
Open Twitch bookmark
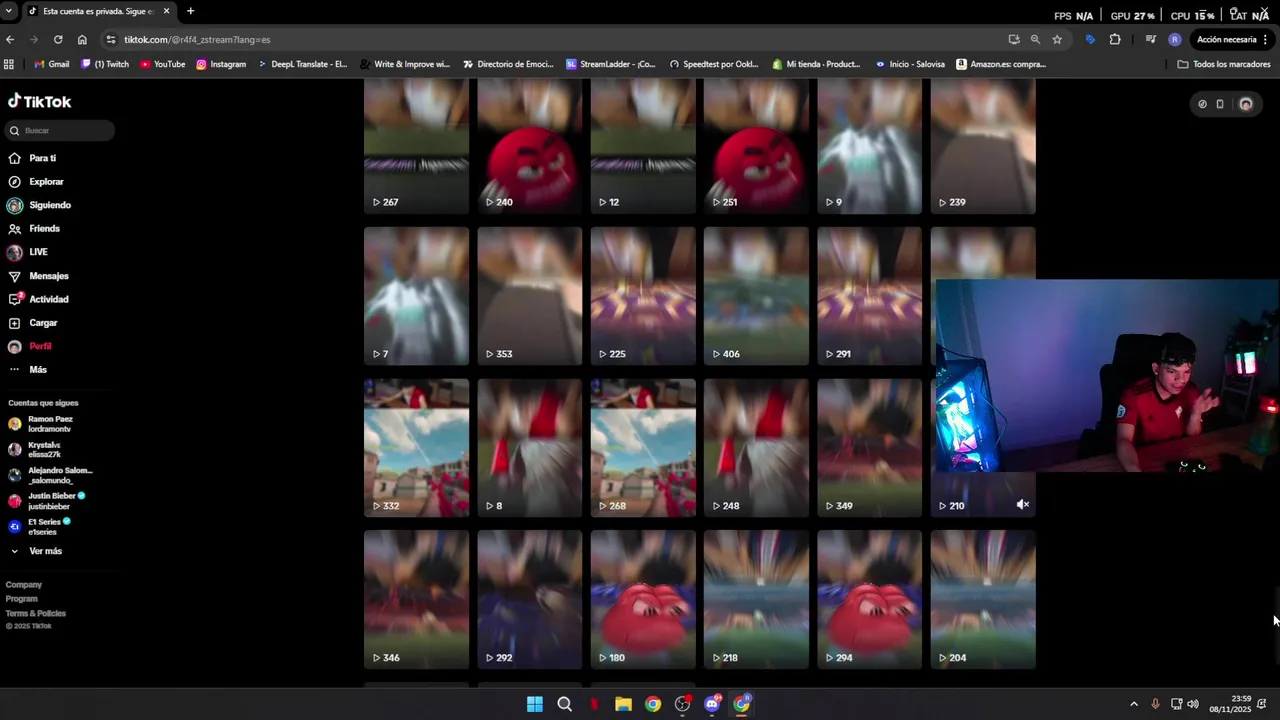[105, 64]
